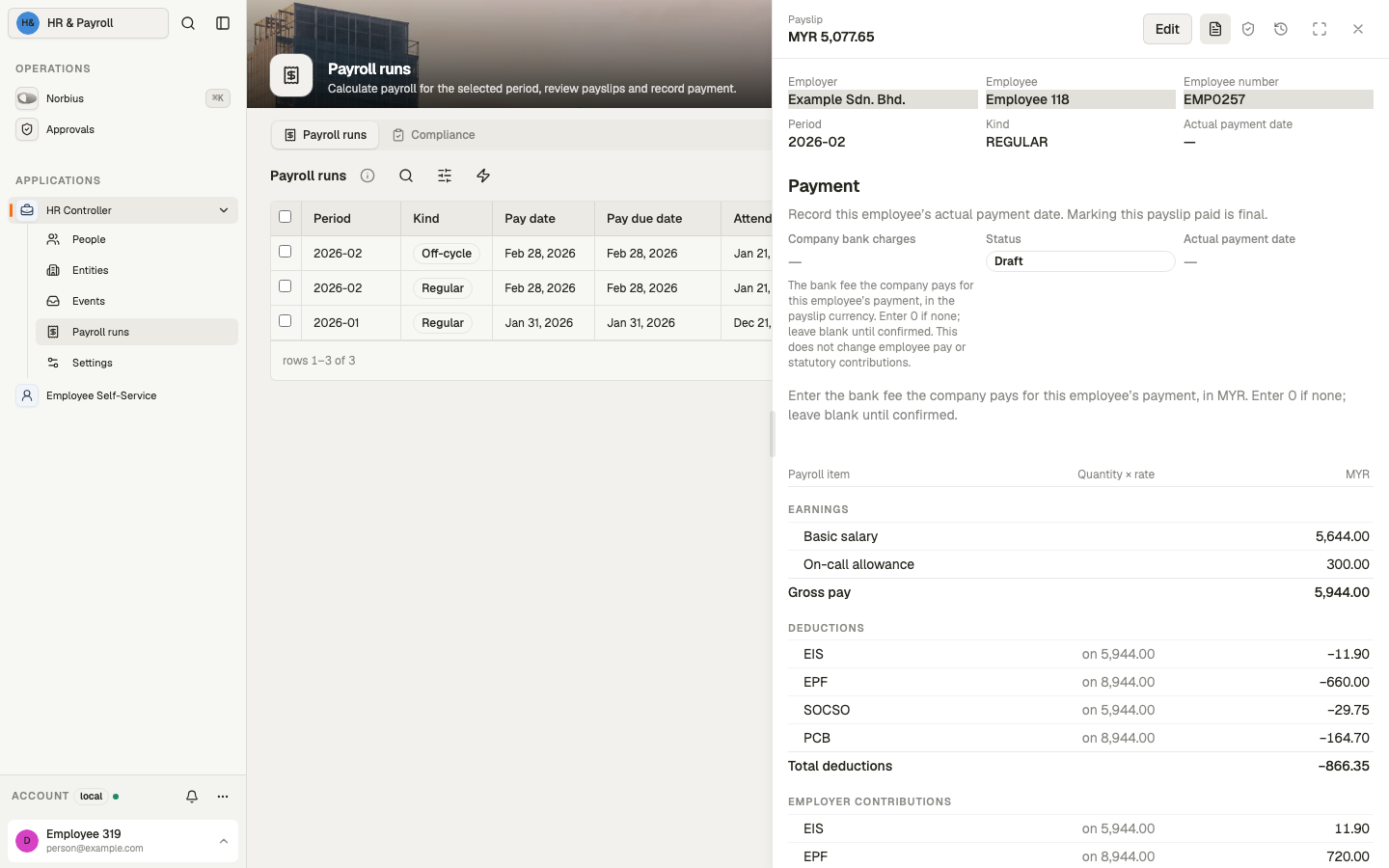
Task: Open Employee Self-Service application
Action: [x=123, y=395]
